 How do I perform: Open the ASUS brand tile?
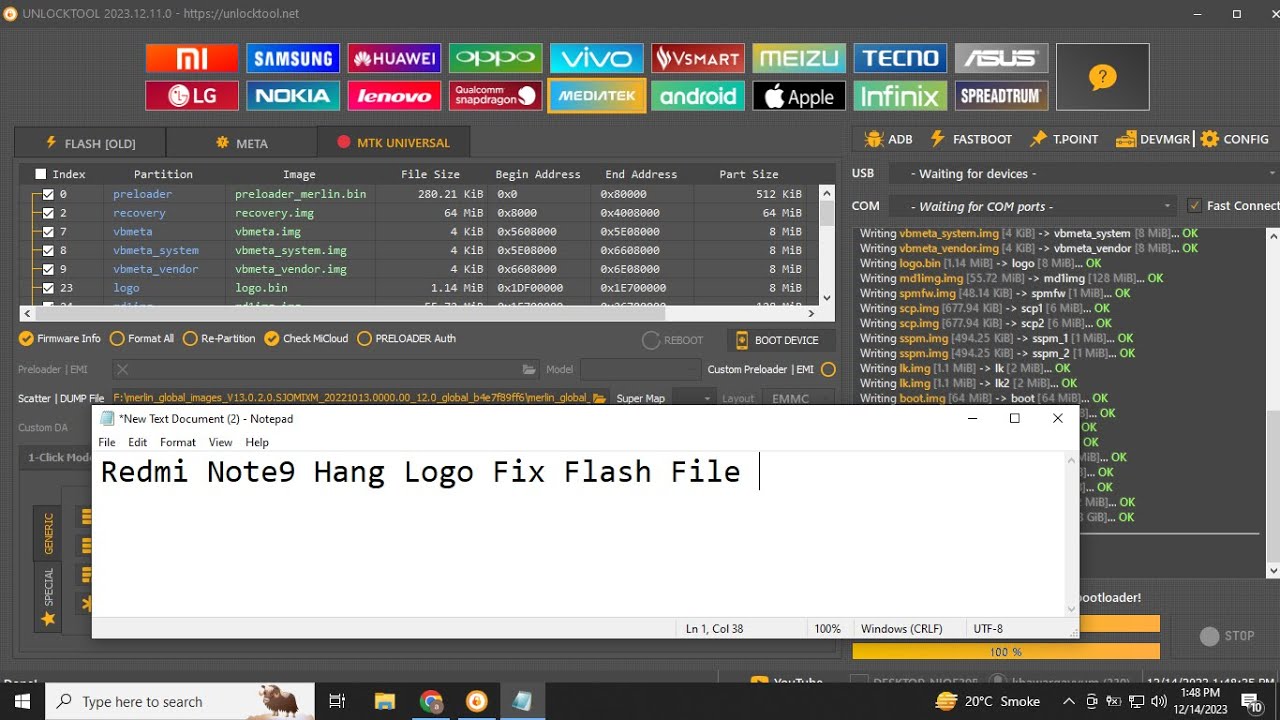[1001, 58]
